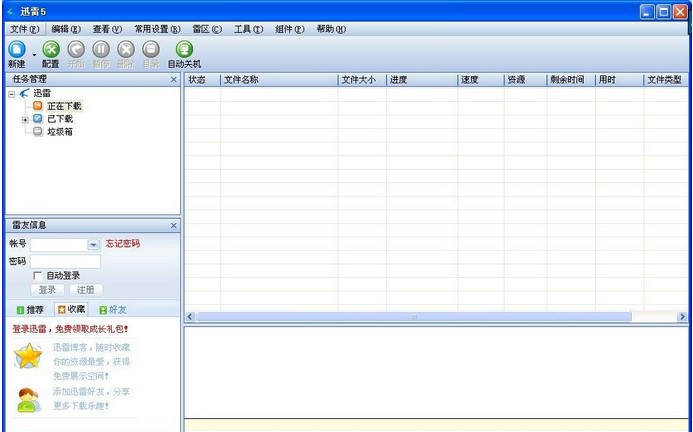Click the 目录 (Directory) toolbar icon

[151, 49]
